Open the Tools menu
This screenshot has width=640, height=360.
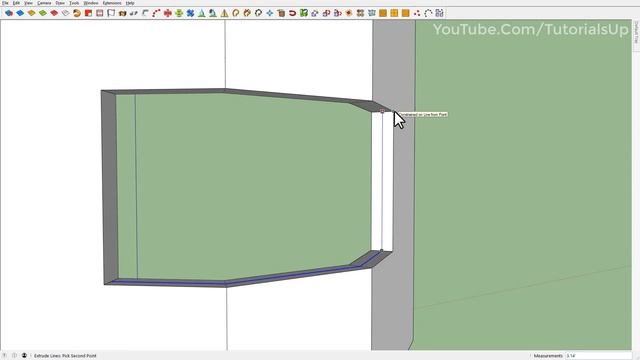(74, 3)
